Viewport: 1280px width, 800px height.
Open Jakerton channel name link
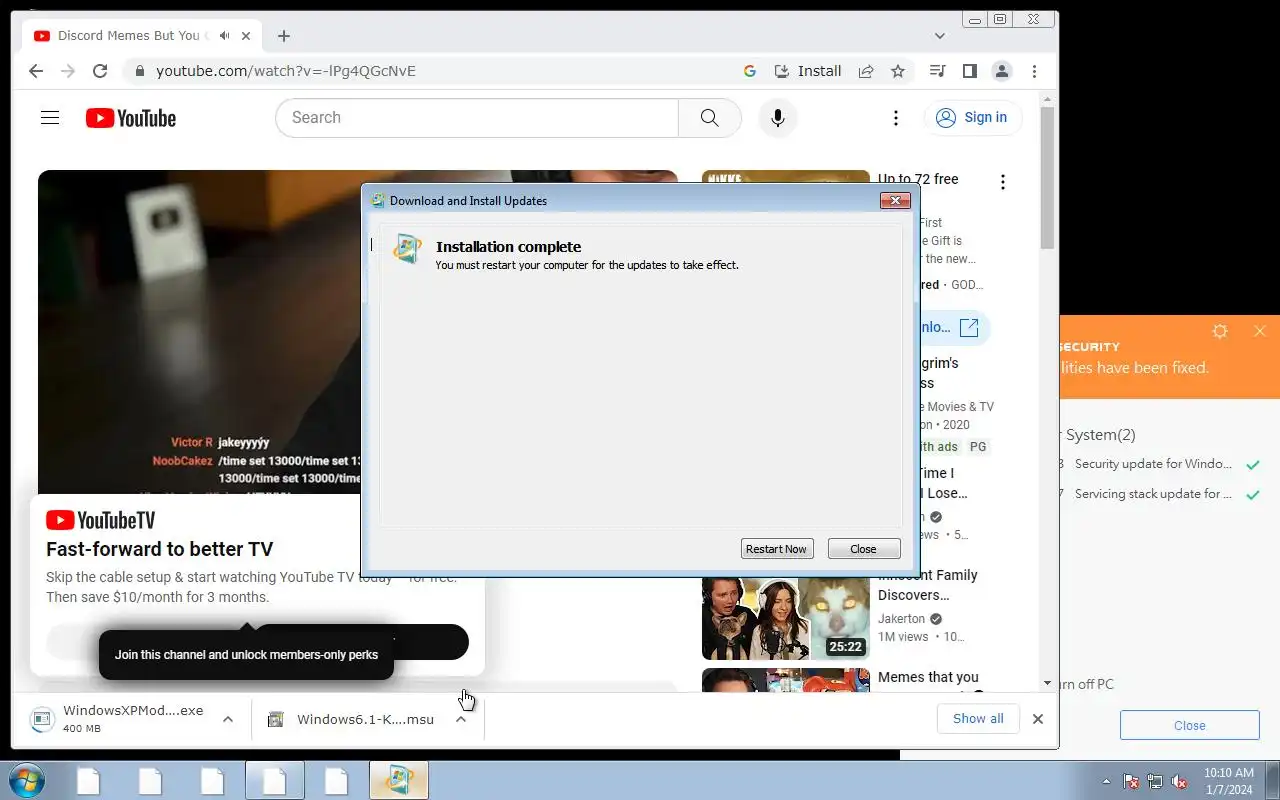coord(902,619)
